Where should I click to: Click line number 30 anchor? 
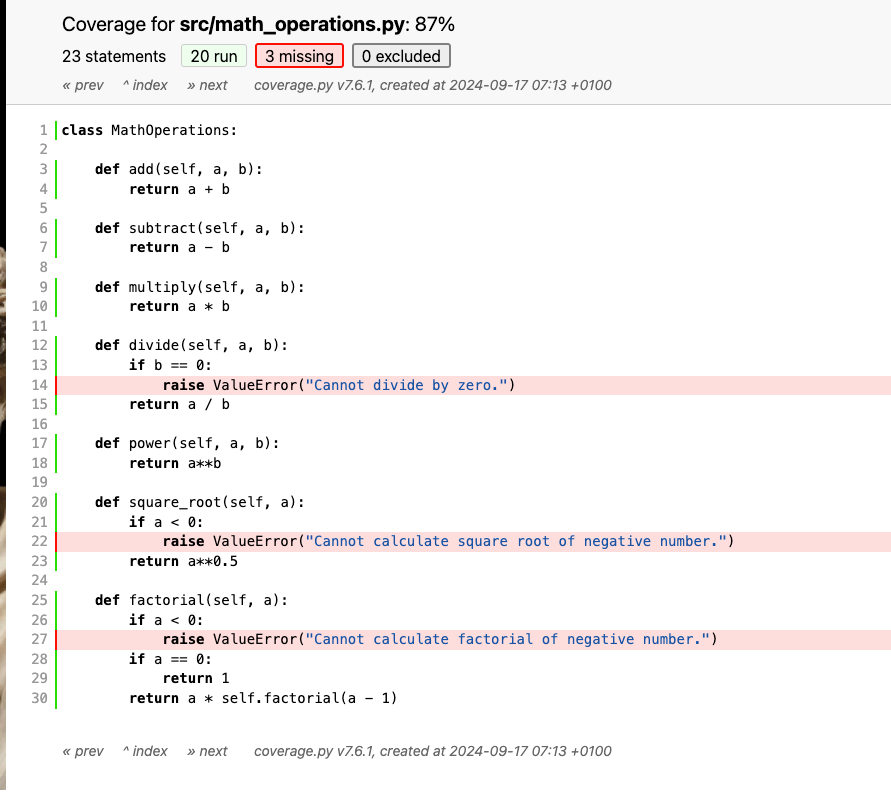click(x=40, y=698)
